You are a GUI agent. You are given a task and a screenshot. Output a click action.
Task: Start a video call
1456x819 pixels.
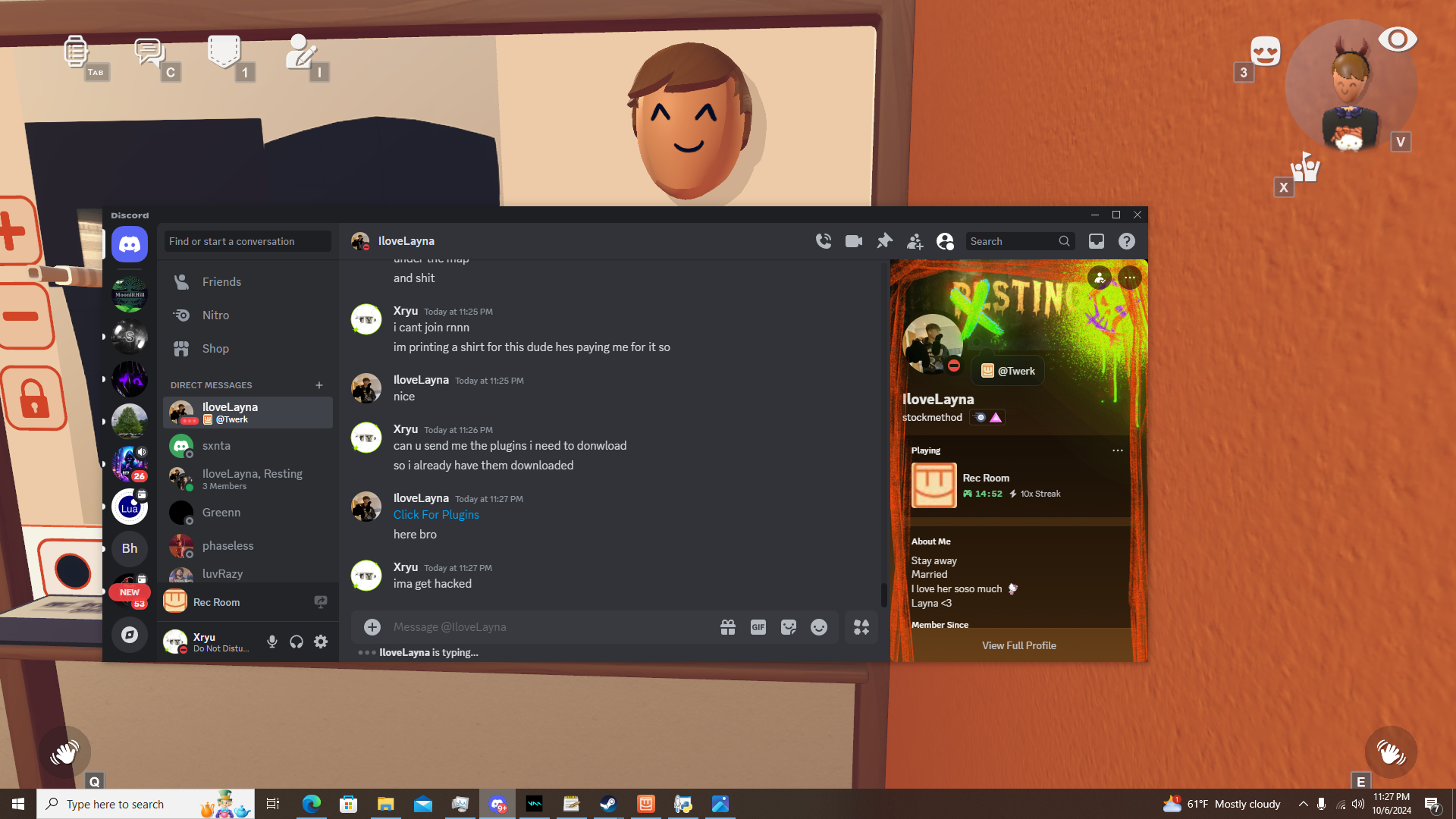(x=853, y=241)
